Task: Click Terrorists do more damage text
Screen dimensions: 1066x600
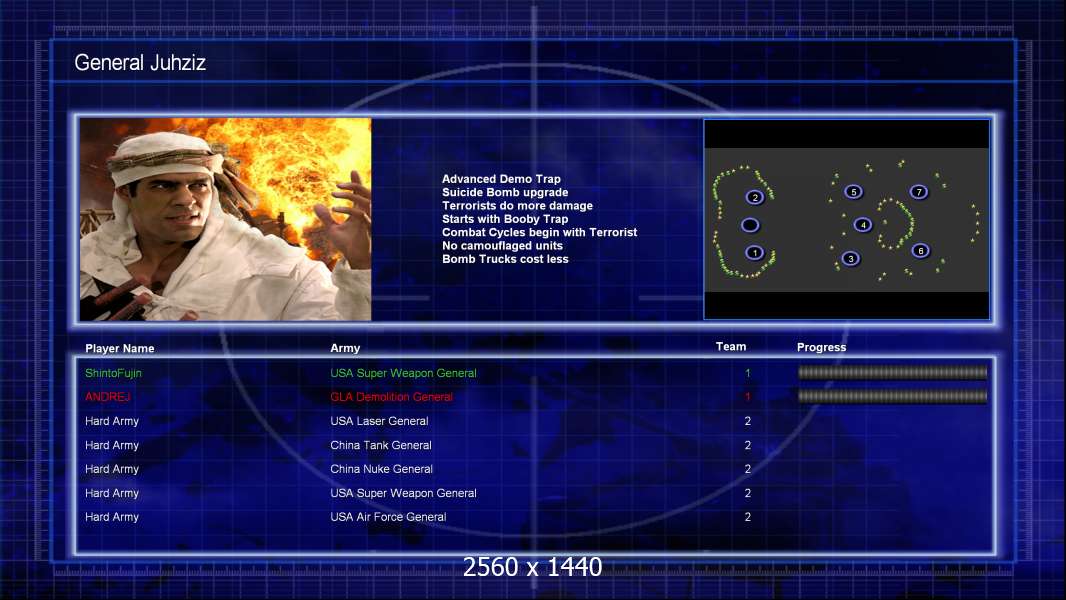Action: pyautogui.click(x=517, y=205)
